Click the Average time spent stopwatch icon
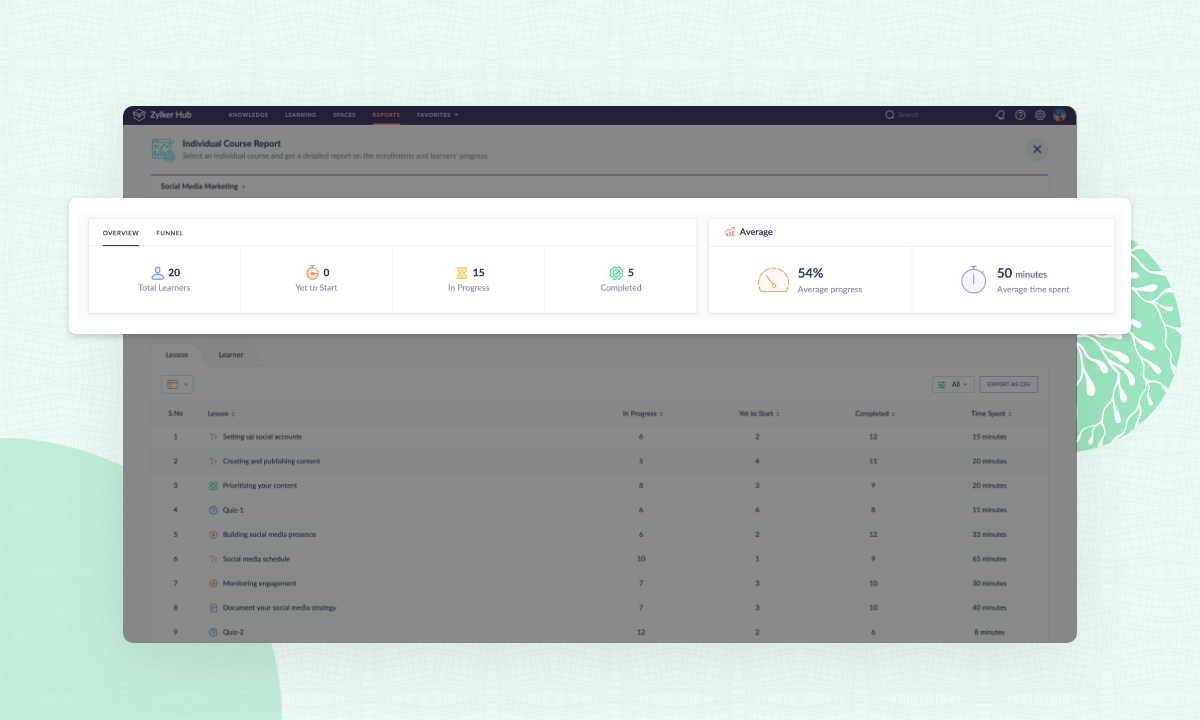This screenshot has width=1200, height=720. (x=973, y=280)
